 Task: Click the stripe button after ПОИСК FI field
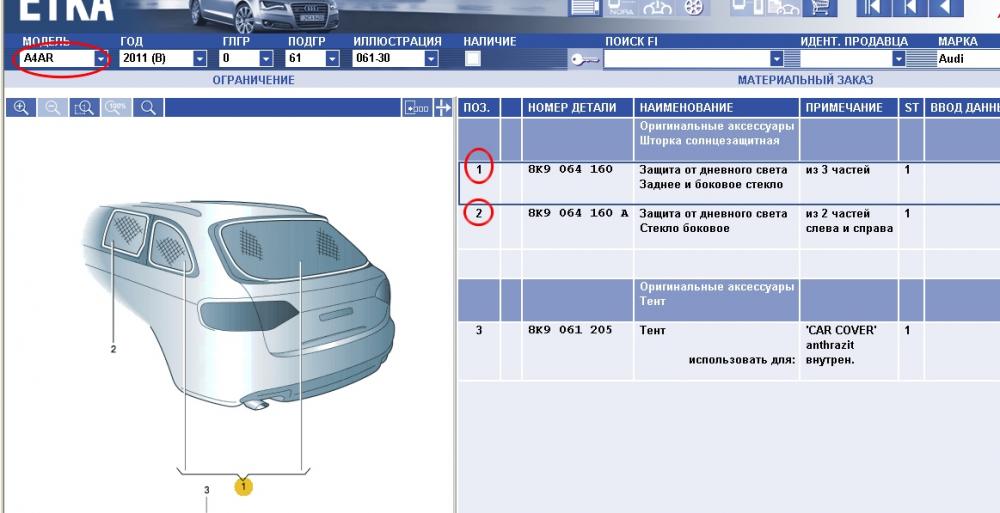coord(792,59)
